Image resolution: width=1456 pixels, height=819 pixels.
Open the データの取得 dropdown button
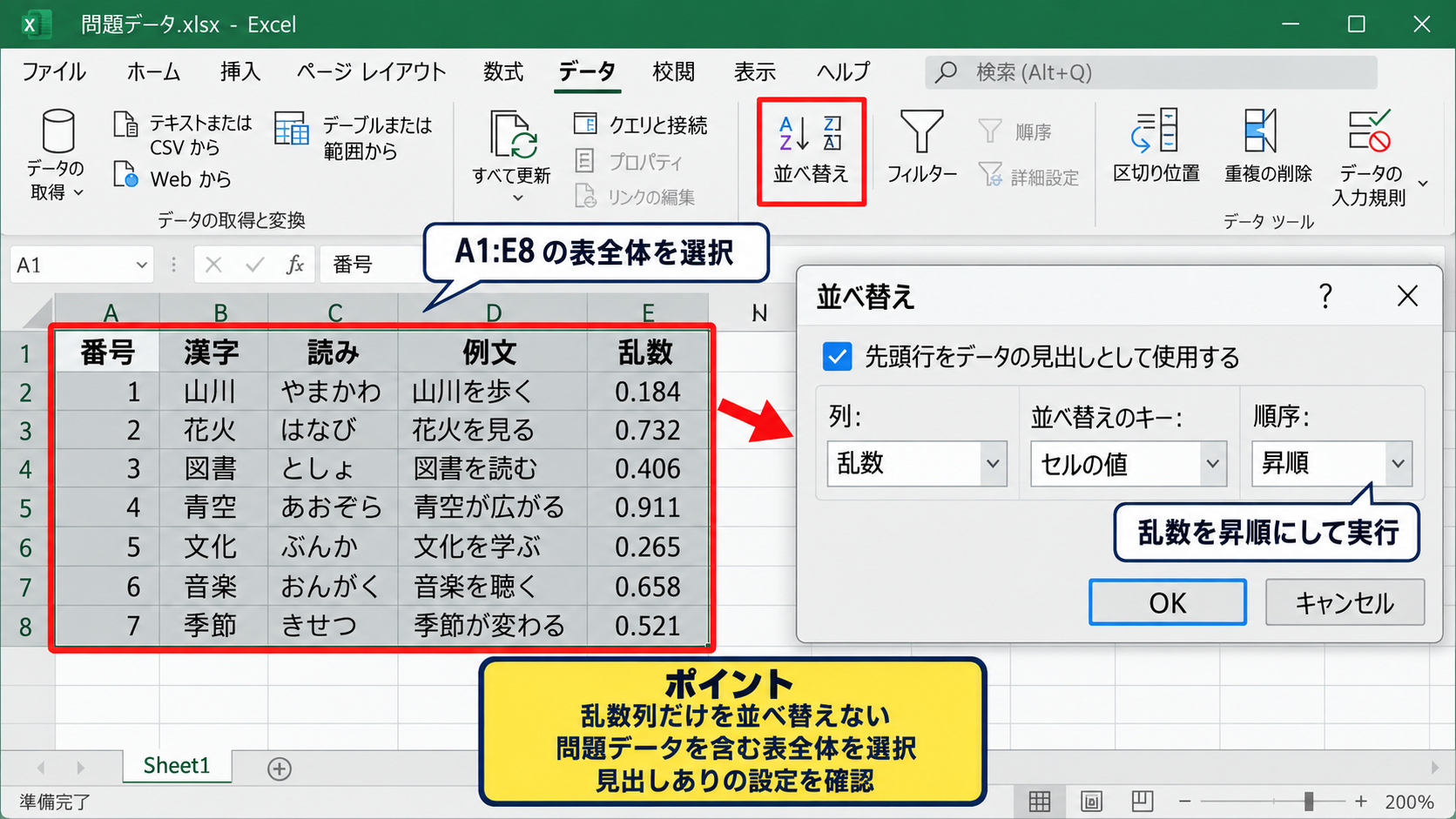(x=57, y=155)
